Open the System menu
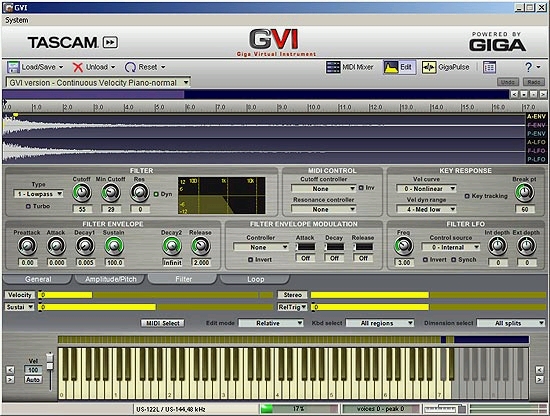Screen dimensions: 550x416 point(16,20)
